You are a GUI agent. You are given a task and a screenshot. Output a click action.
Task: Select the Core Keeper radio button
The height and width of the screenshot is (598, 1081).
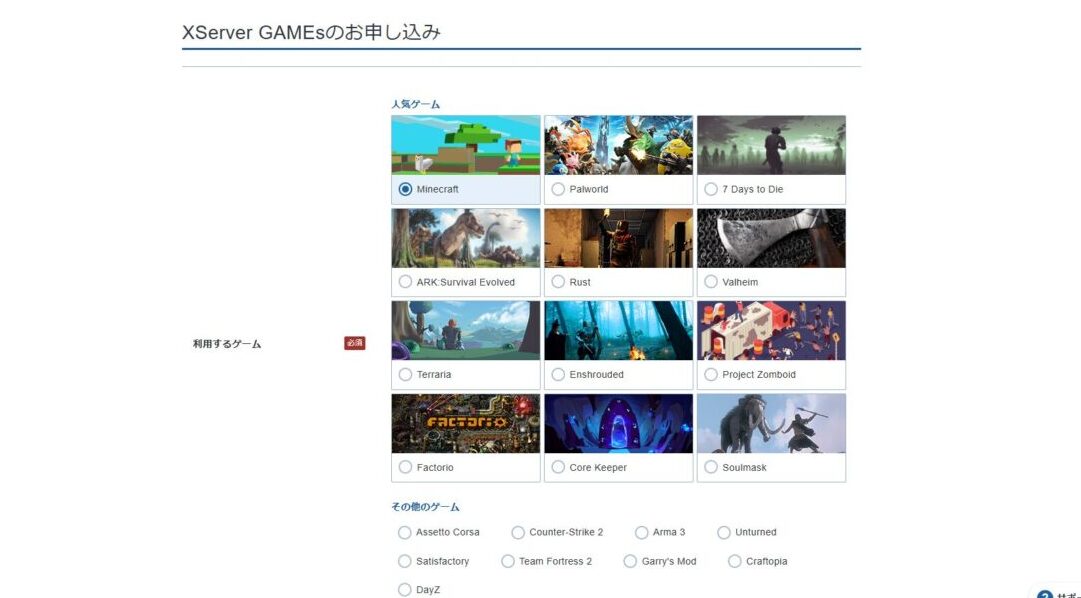coord(558,467)
